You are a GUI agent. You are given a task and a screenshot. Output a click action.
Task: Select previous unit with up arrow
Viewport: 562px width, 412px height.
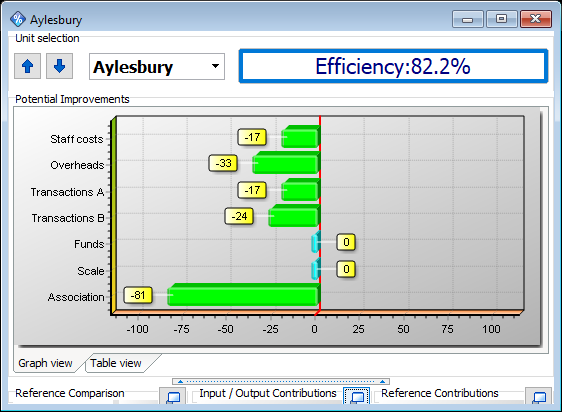click(x=27, y=66)
